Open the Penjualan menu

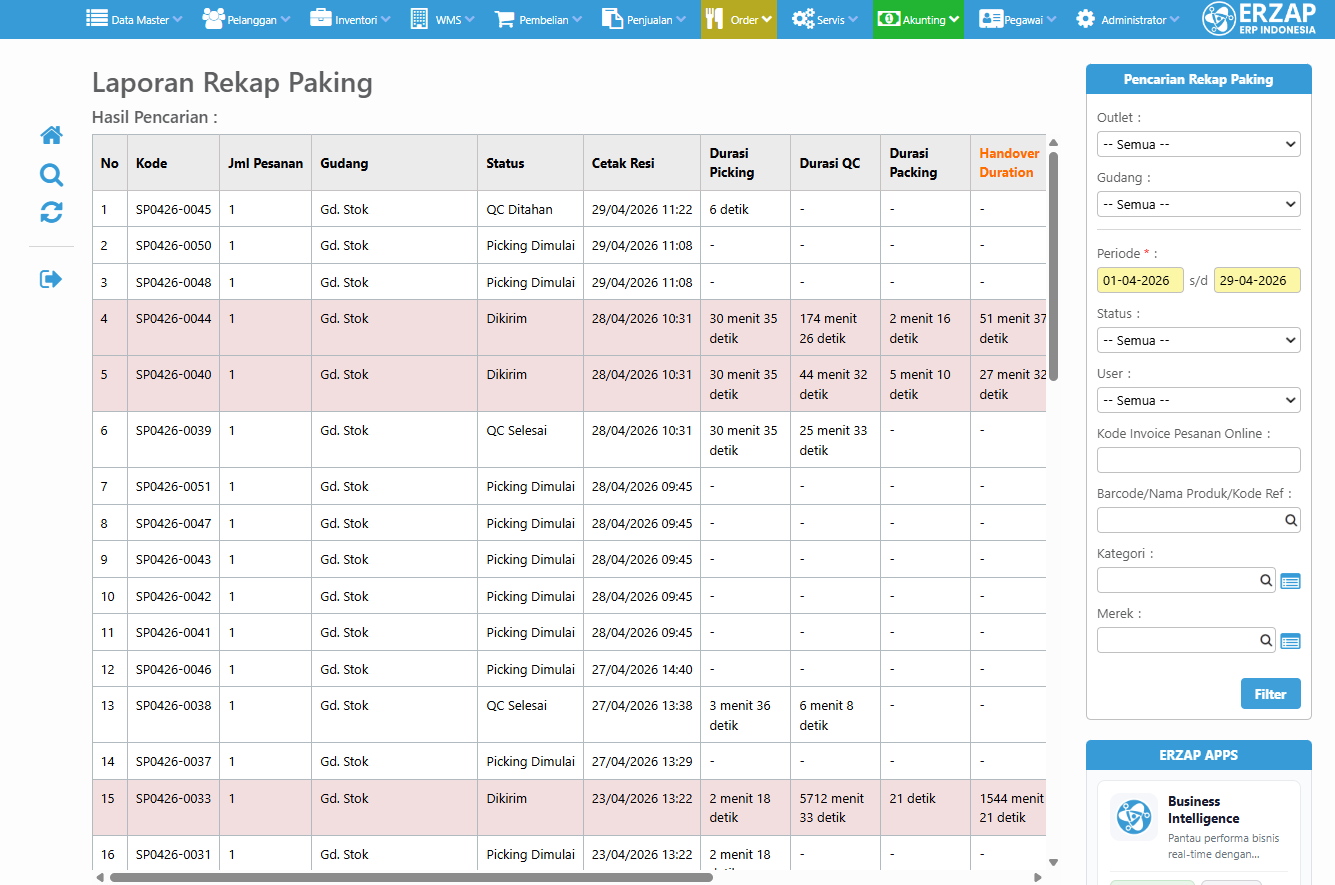point(644,19)
